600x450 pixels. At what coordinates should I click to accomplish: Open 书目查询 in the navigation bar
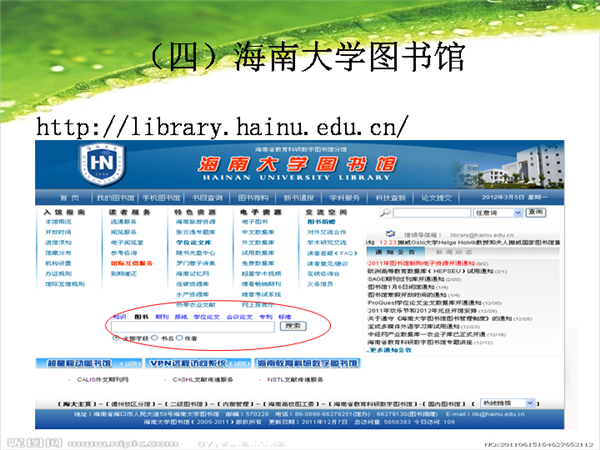coord(207,198)
